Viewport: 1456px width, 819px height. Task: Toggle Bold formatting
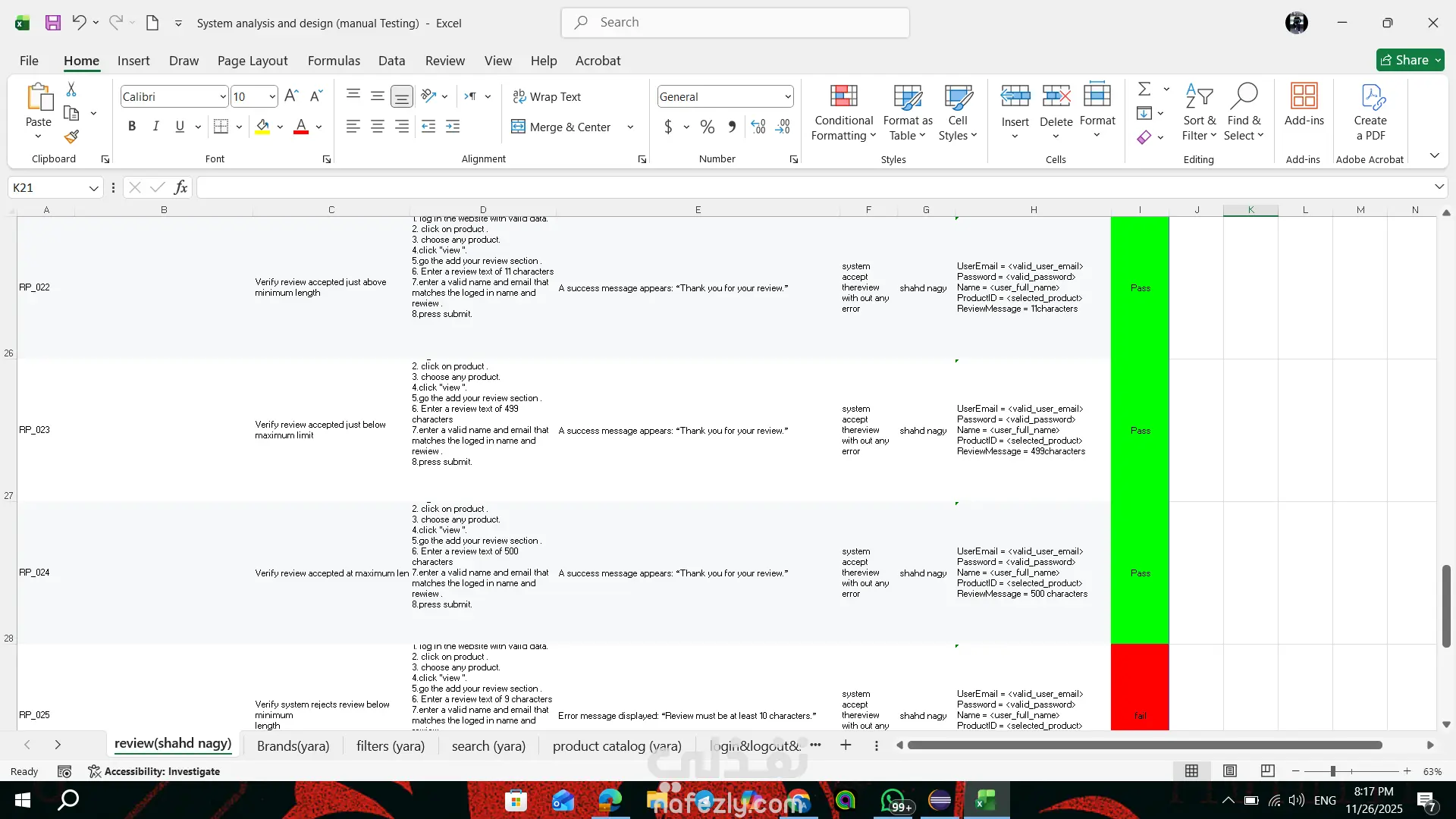point(132,127)
